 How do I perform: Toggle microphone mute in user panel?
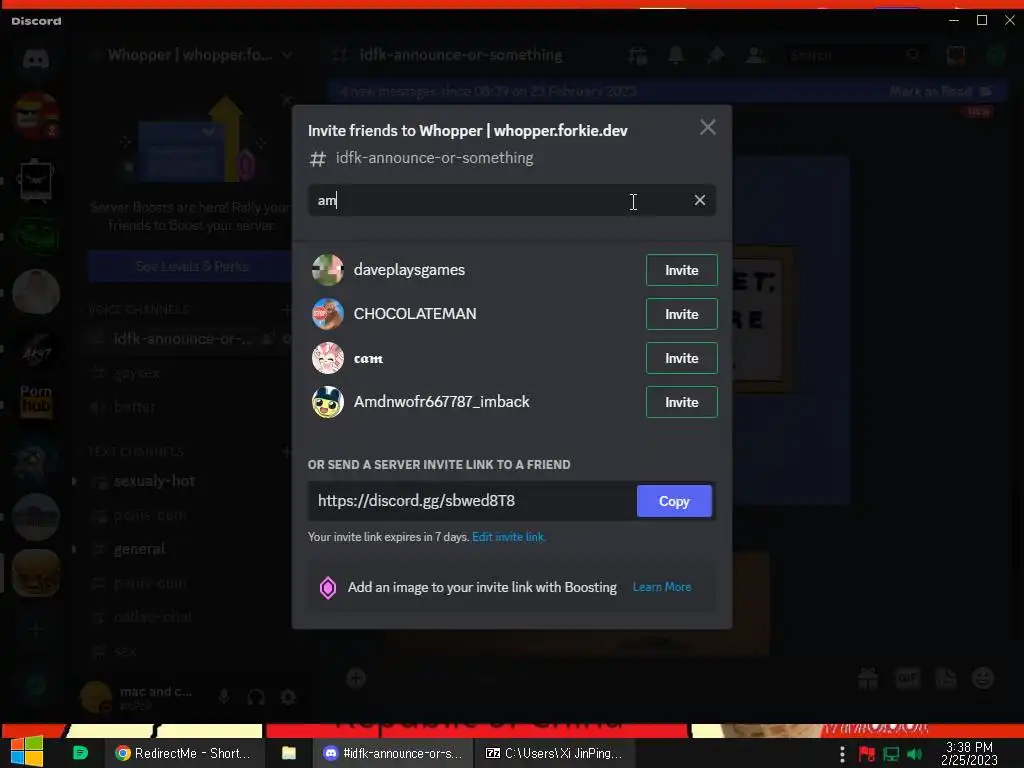tap(223, 697)
